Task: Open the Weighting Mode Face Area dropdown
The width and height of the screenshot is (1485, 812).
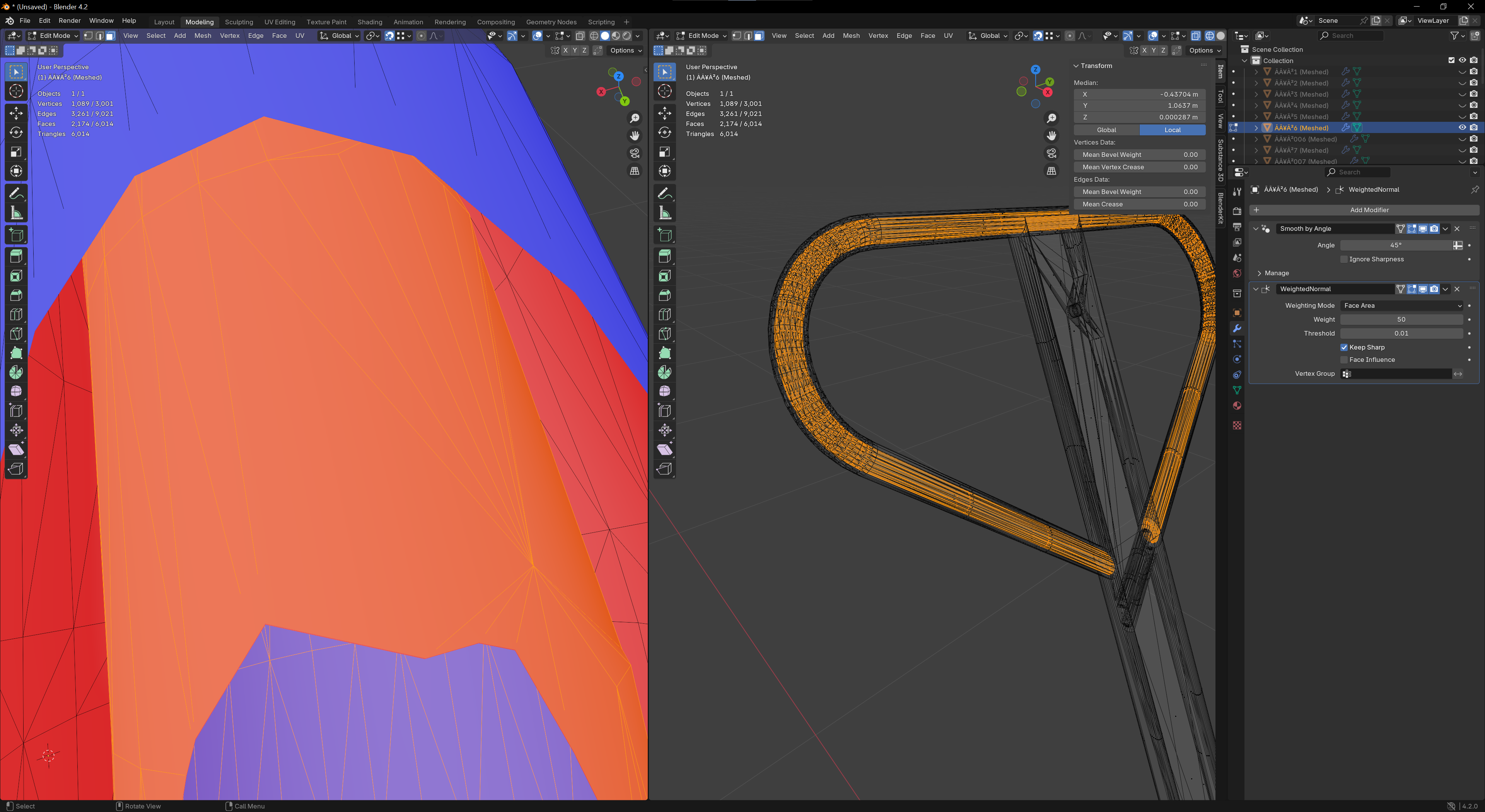Action: 1401,305
